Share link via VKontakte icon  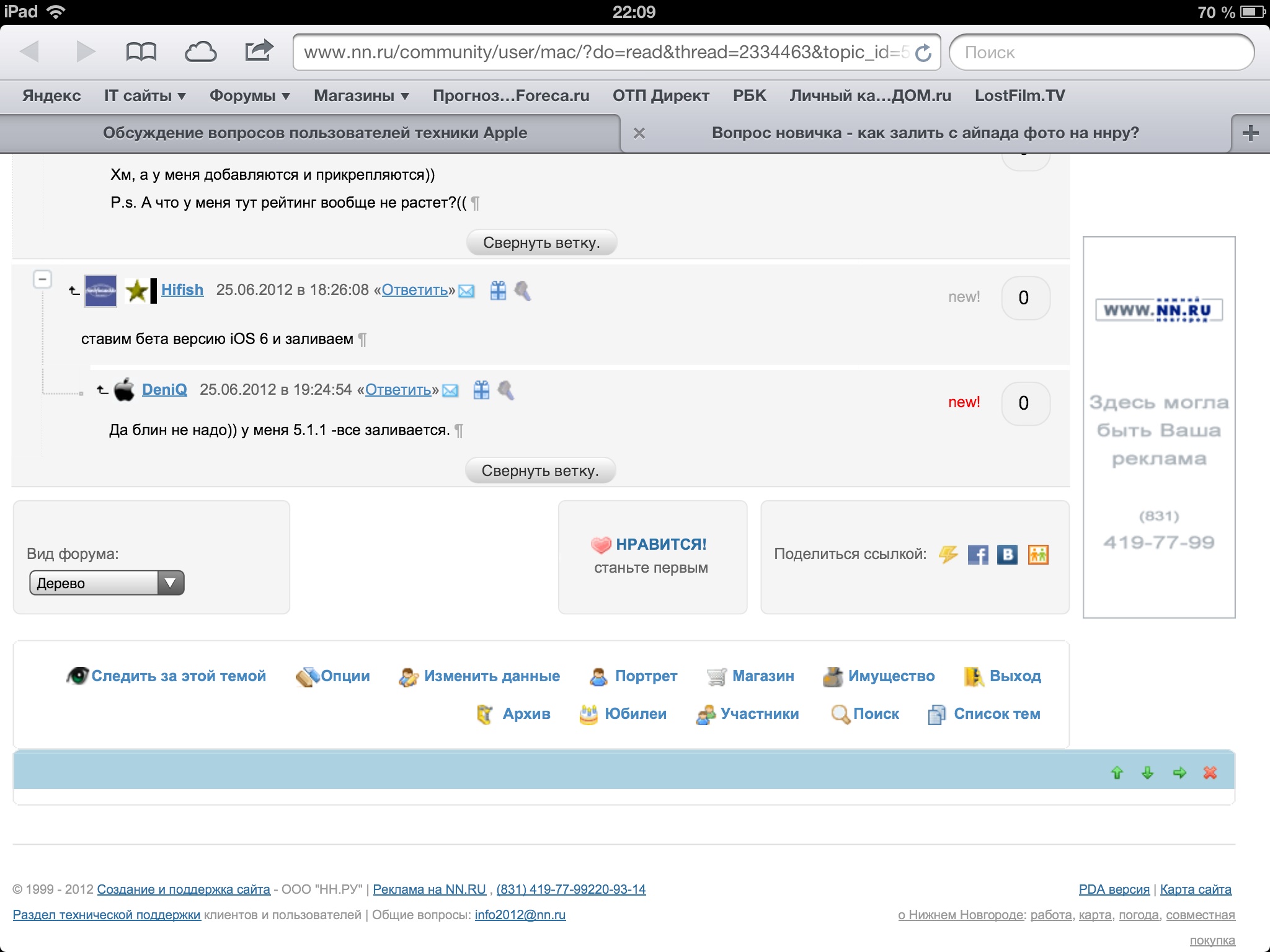point(1008,555)
